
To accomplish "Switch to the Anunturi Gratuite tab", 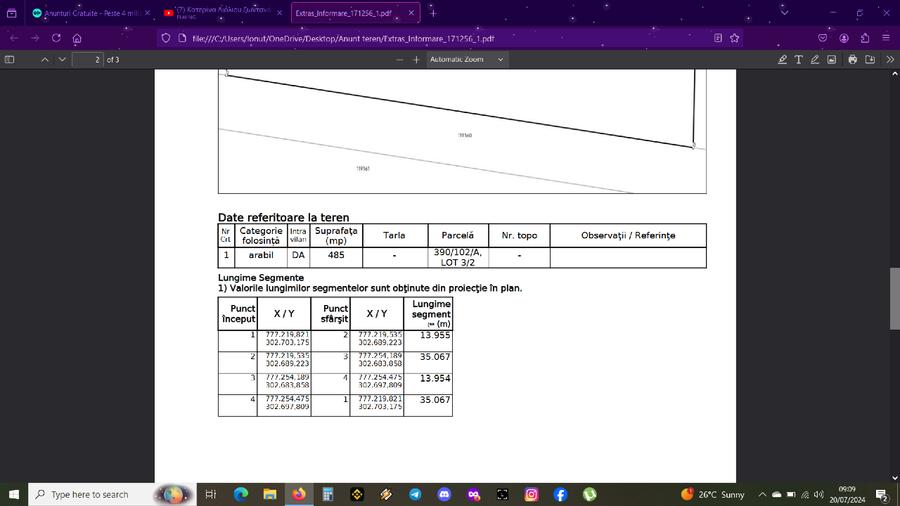I will [85, 13].
